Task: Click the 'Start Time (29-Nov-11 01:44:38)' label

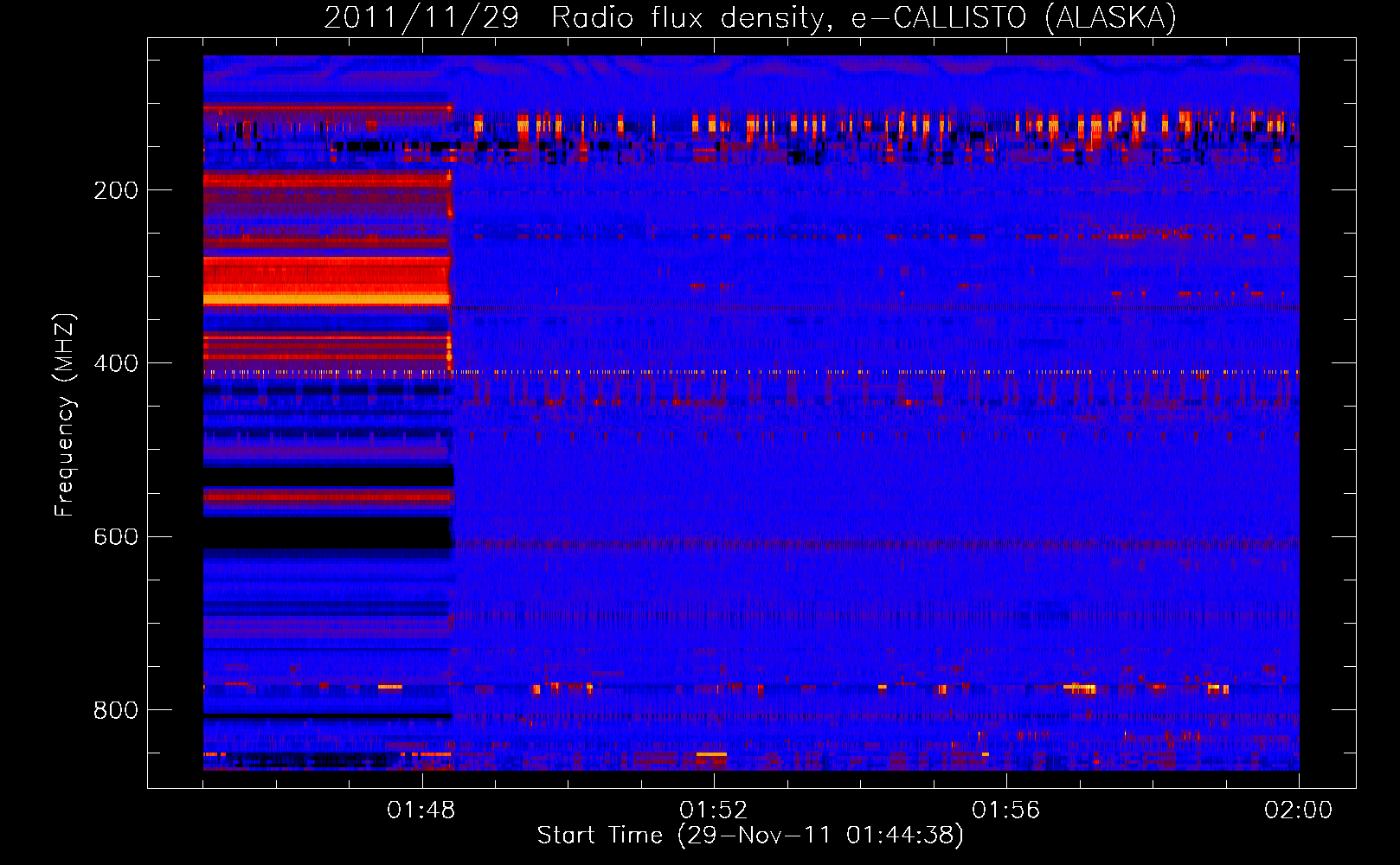Action: point(750,836)
